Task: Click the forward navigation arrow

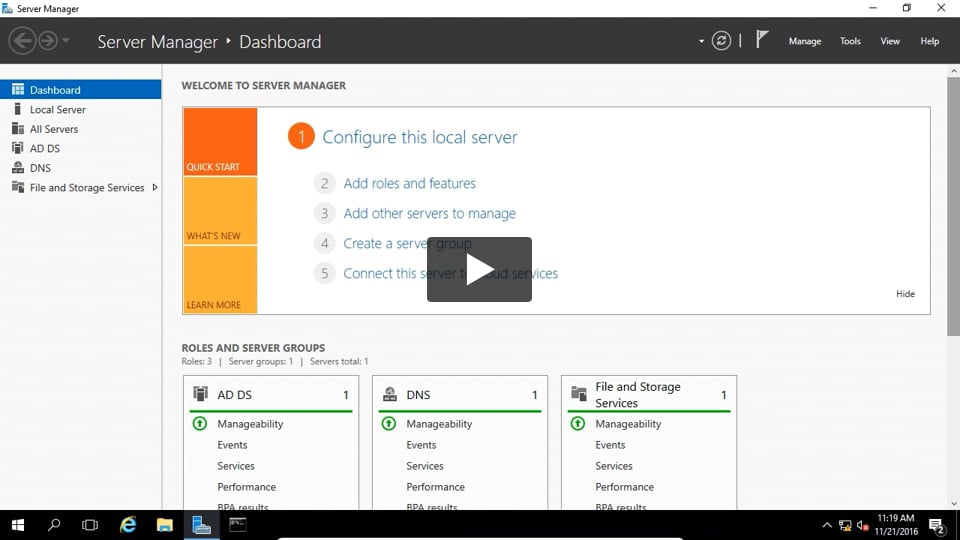Action: click(47, 41)
